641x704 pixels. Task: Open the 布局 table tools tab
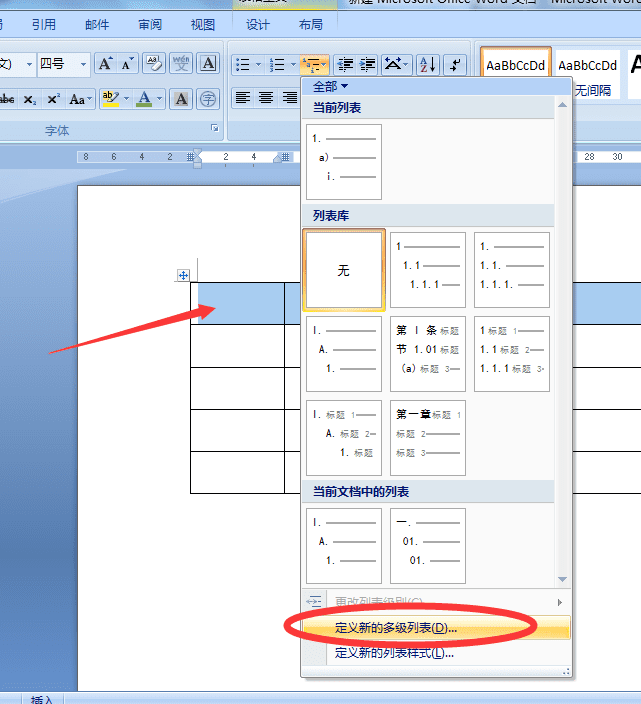pyautogui.click(x=311, y=25)
